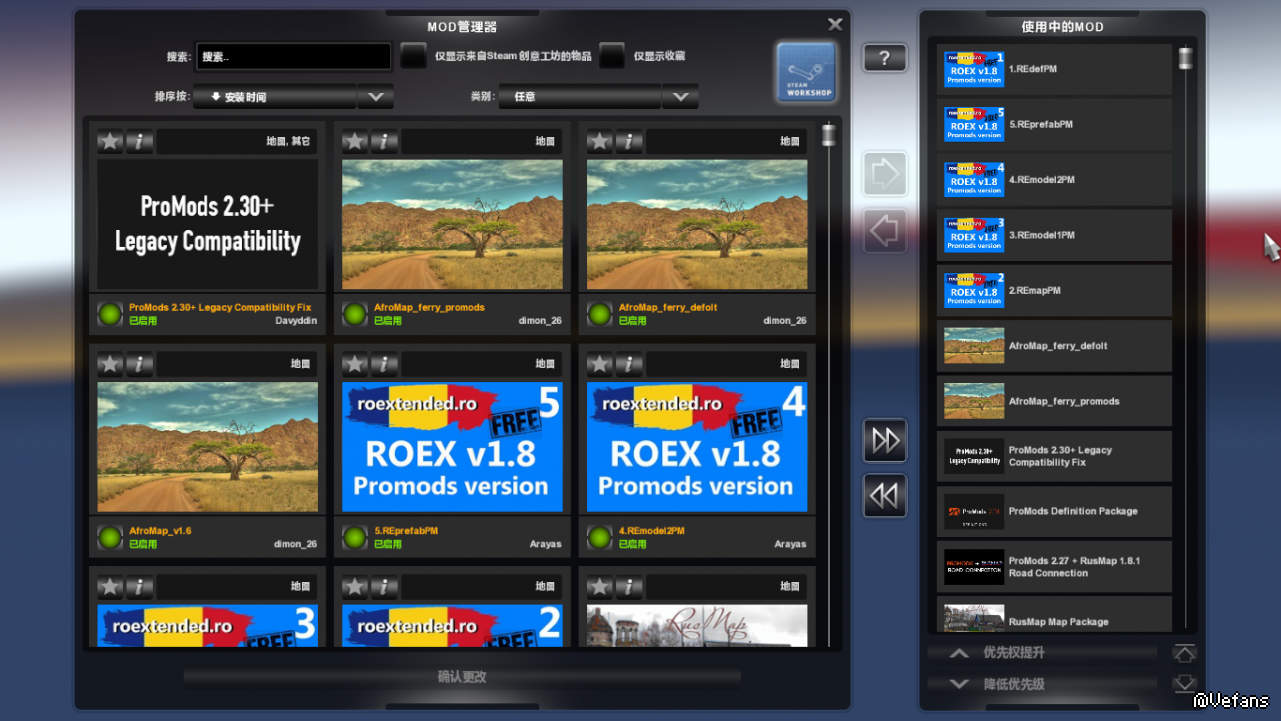Select 3.REmodel1PM in the active mods list
The width and height of the screenshot is (1281, 721).
(x=1054, y=235)
